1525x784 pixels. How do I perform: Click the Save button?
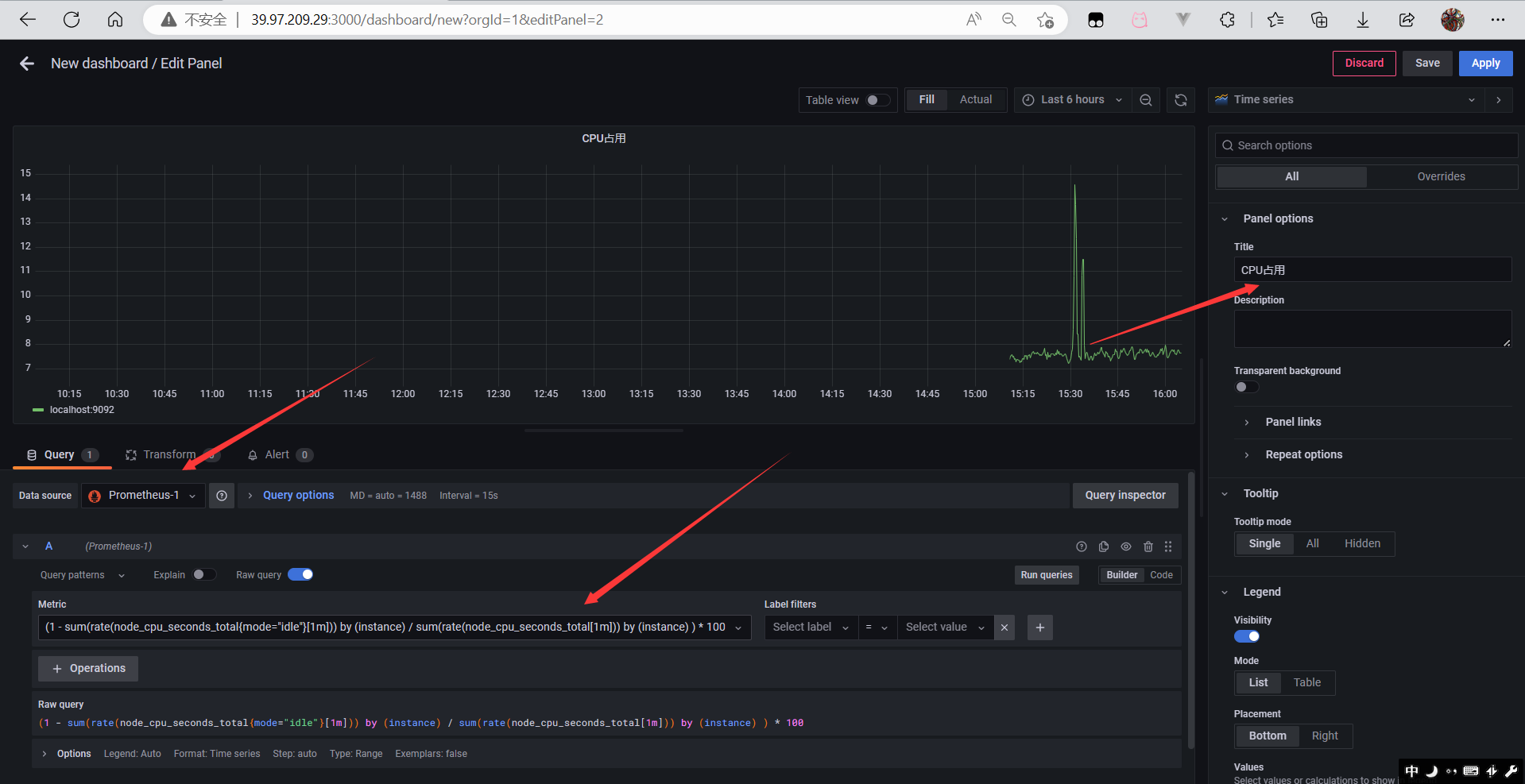(1427, 64)
